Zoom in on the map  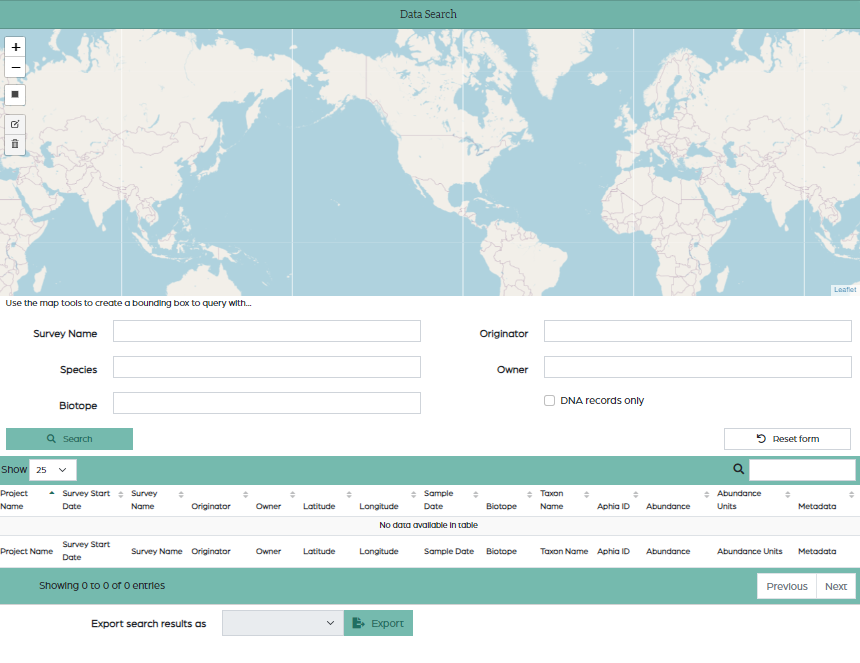pyautogui.click(x=15, y=47)
